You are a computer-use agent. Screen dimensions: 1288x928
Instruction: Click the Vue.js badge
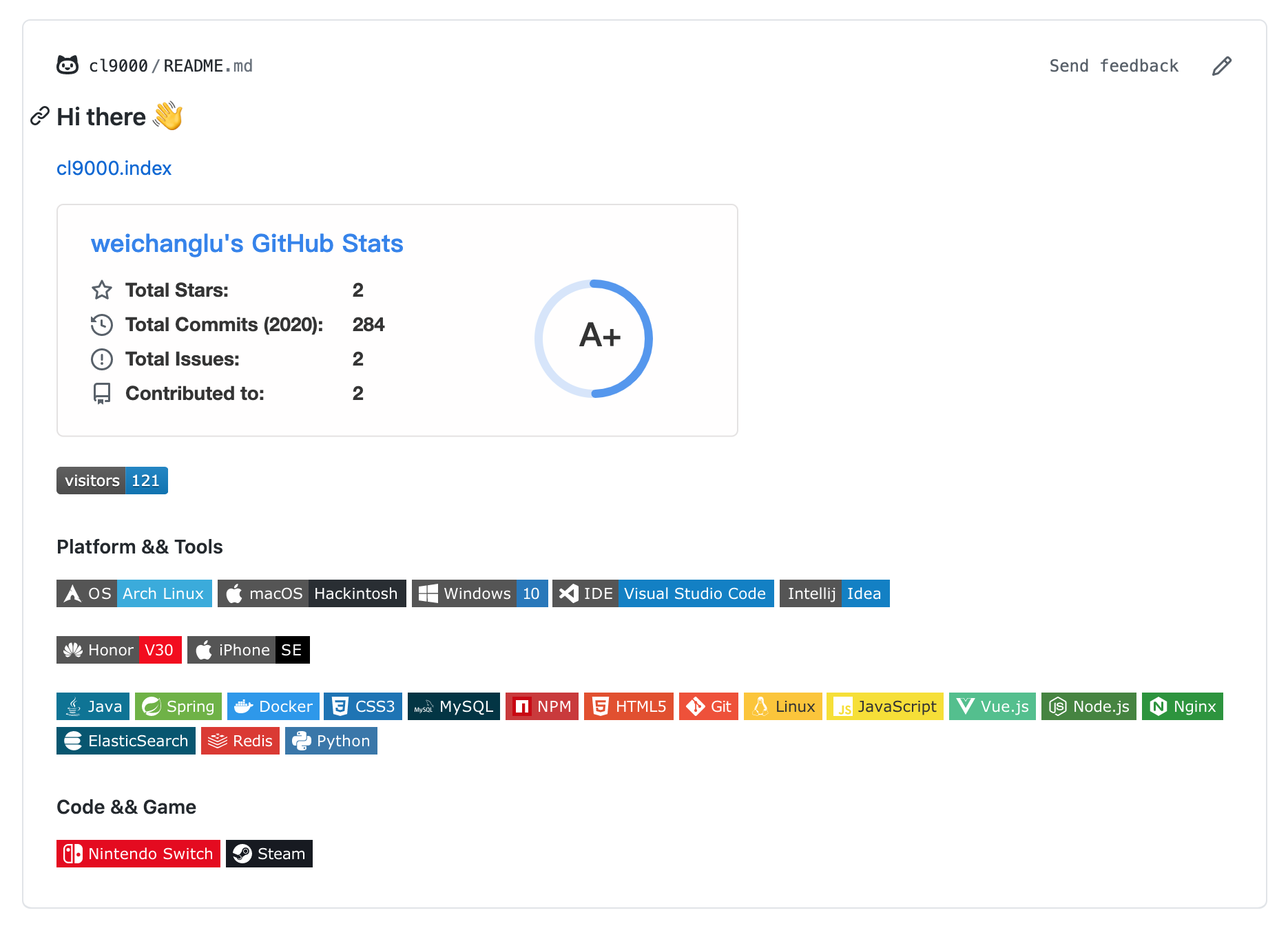coord(993,706)
